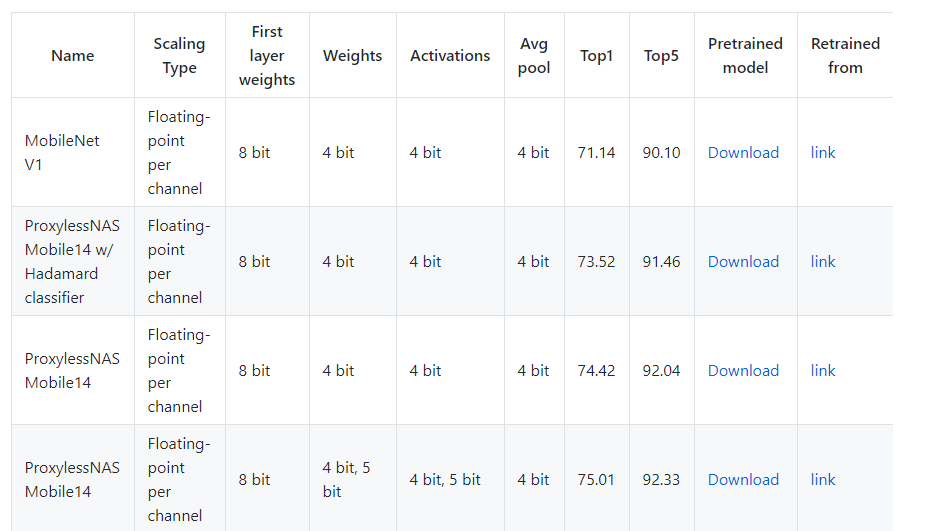Click Download link for MobileNet V1
Screen dimensions: 935x531
[743, 153]
